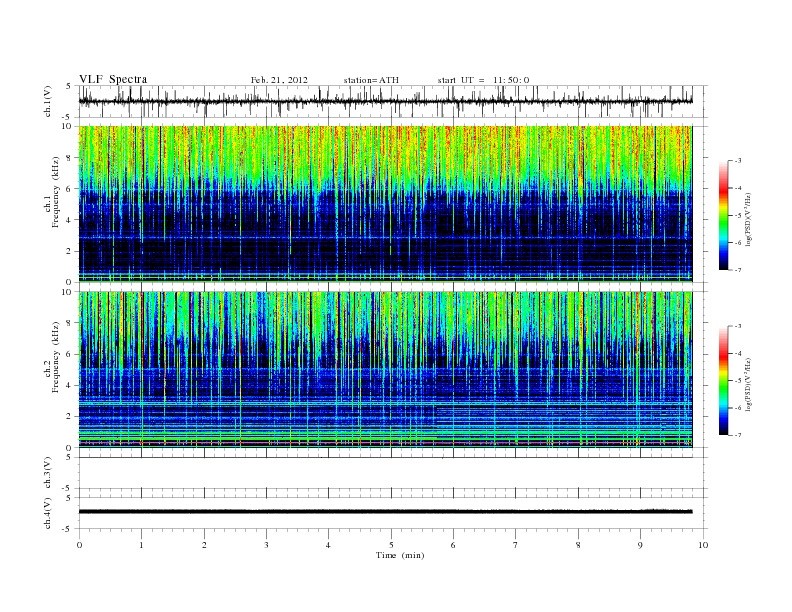Click time axis tick label "3"
Viewport: 792px width, 612px height.
(x=266, y=545)
